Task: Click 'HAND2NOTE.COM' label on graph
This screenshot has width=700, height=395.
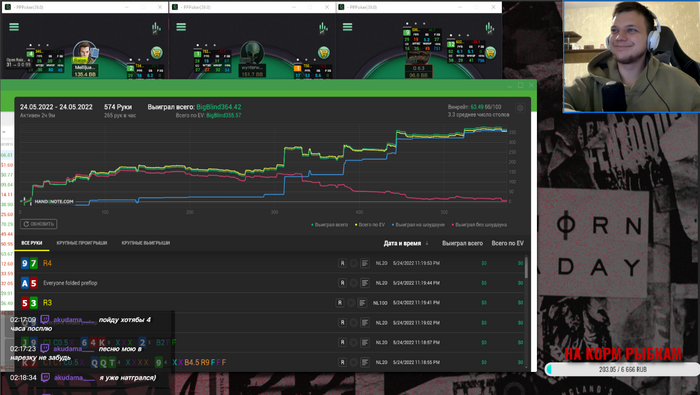Action: [54, 202]
